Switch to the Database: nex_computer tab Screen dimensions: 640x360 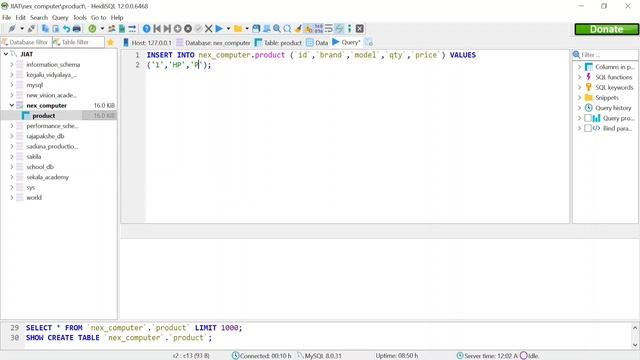click(x=213, y=42)
